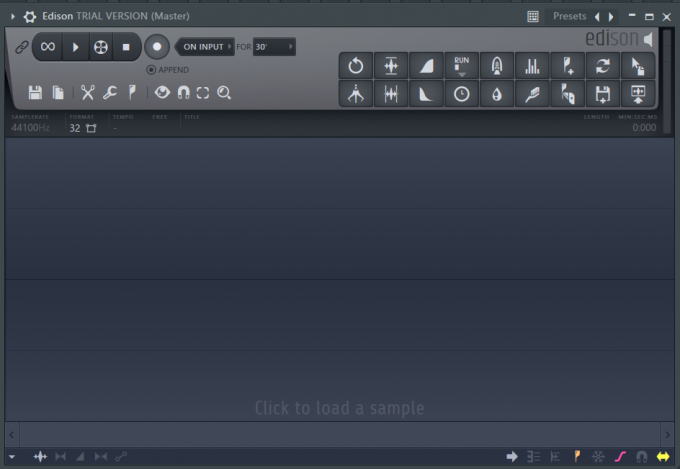
Task: Open the scissors Edit menu
Action: point(88,92)
